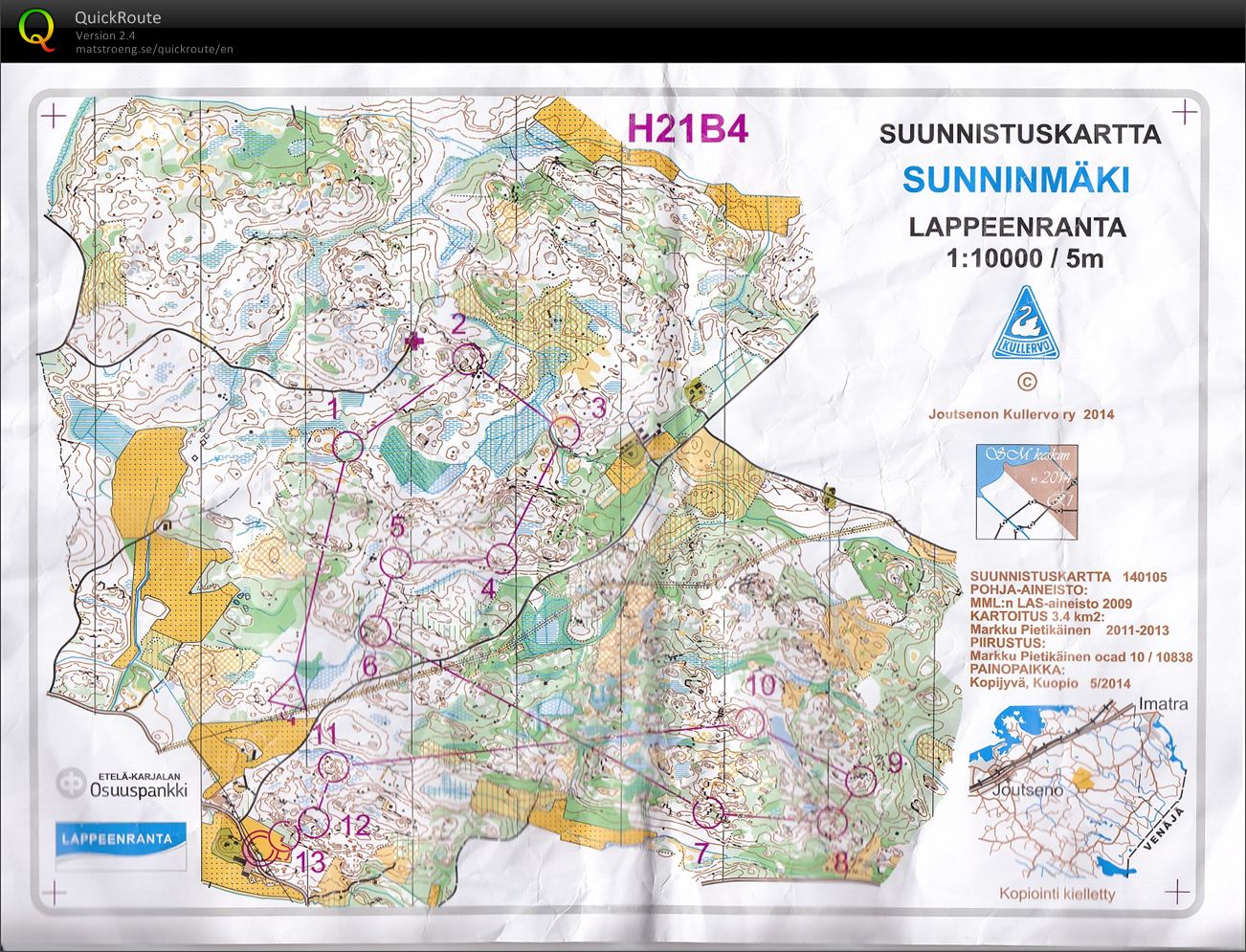Click the "Version 2.4" text
Viewport: 1246px width, 952px height.
pos(105,35)
